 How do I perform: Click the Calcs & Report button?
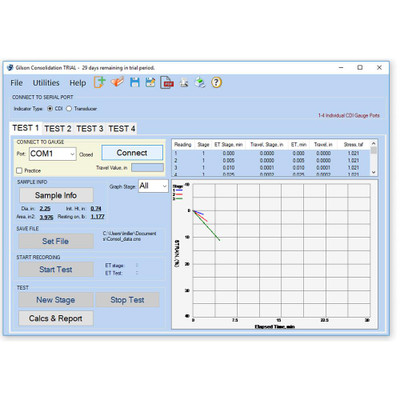[x=56, y=319]
